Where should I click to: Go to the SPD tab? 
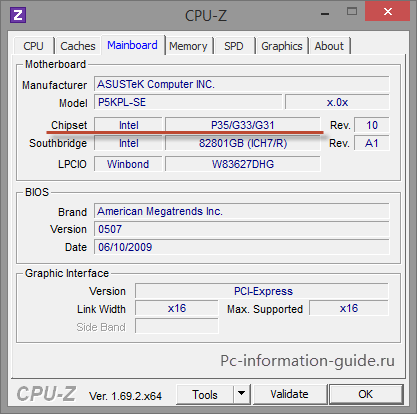234,46
